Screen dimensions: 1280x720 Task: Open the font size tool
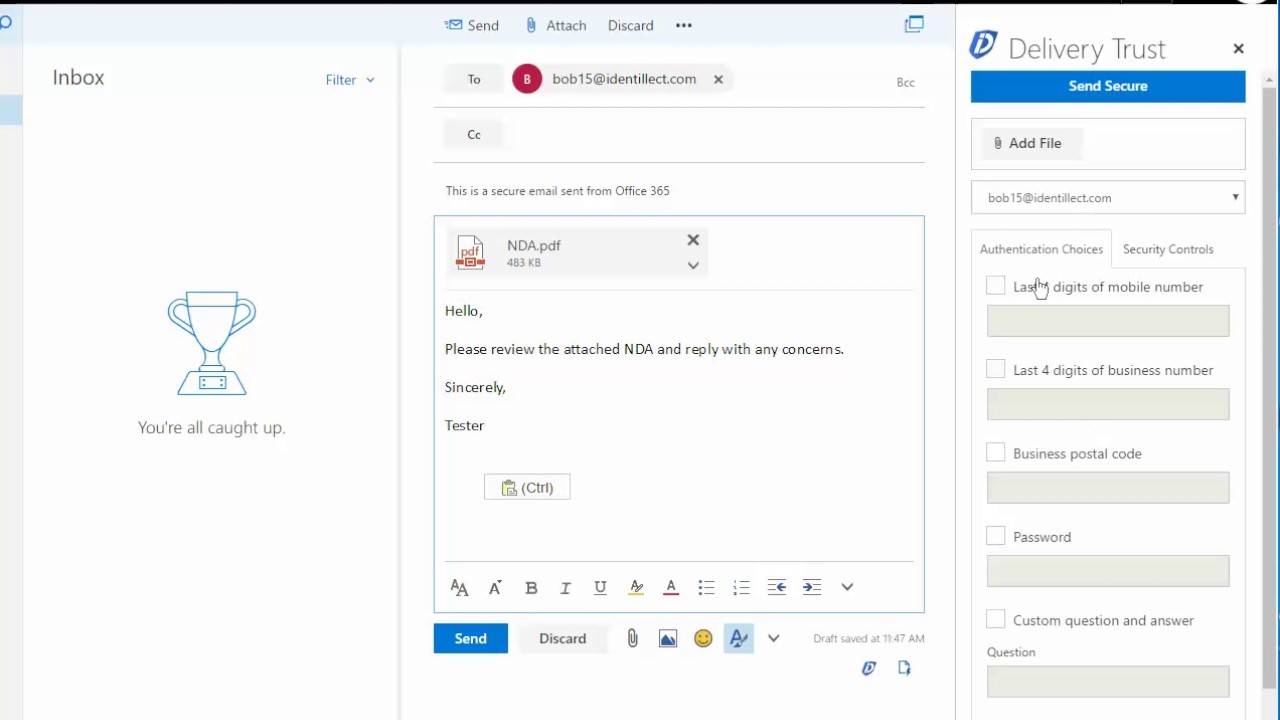pyautogui.click(x=459, y=588)
